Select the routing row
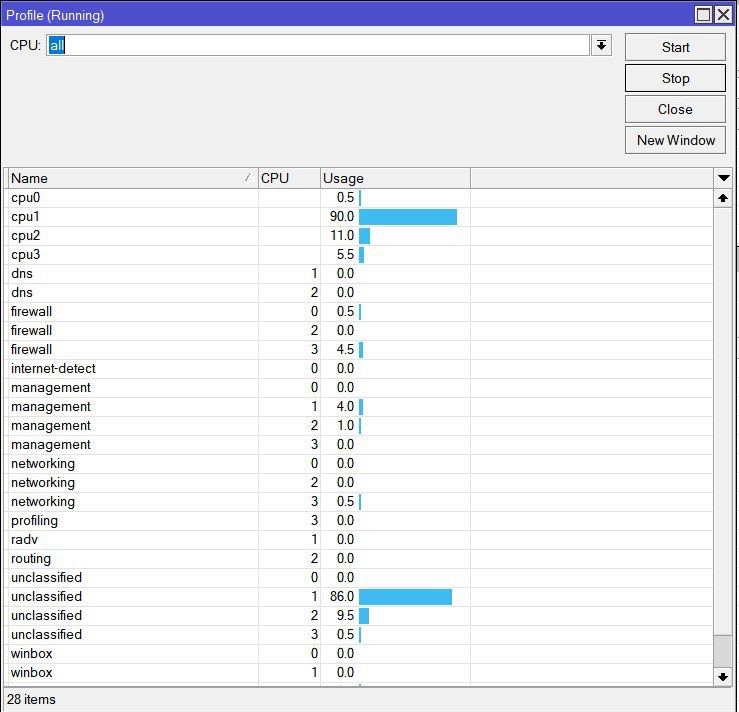 pos(361,559)
